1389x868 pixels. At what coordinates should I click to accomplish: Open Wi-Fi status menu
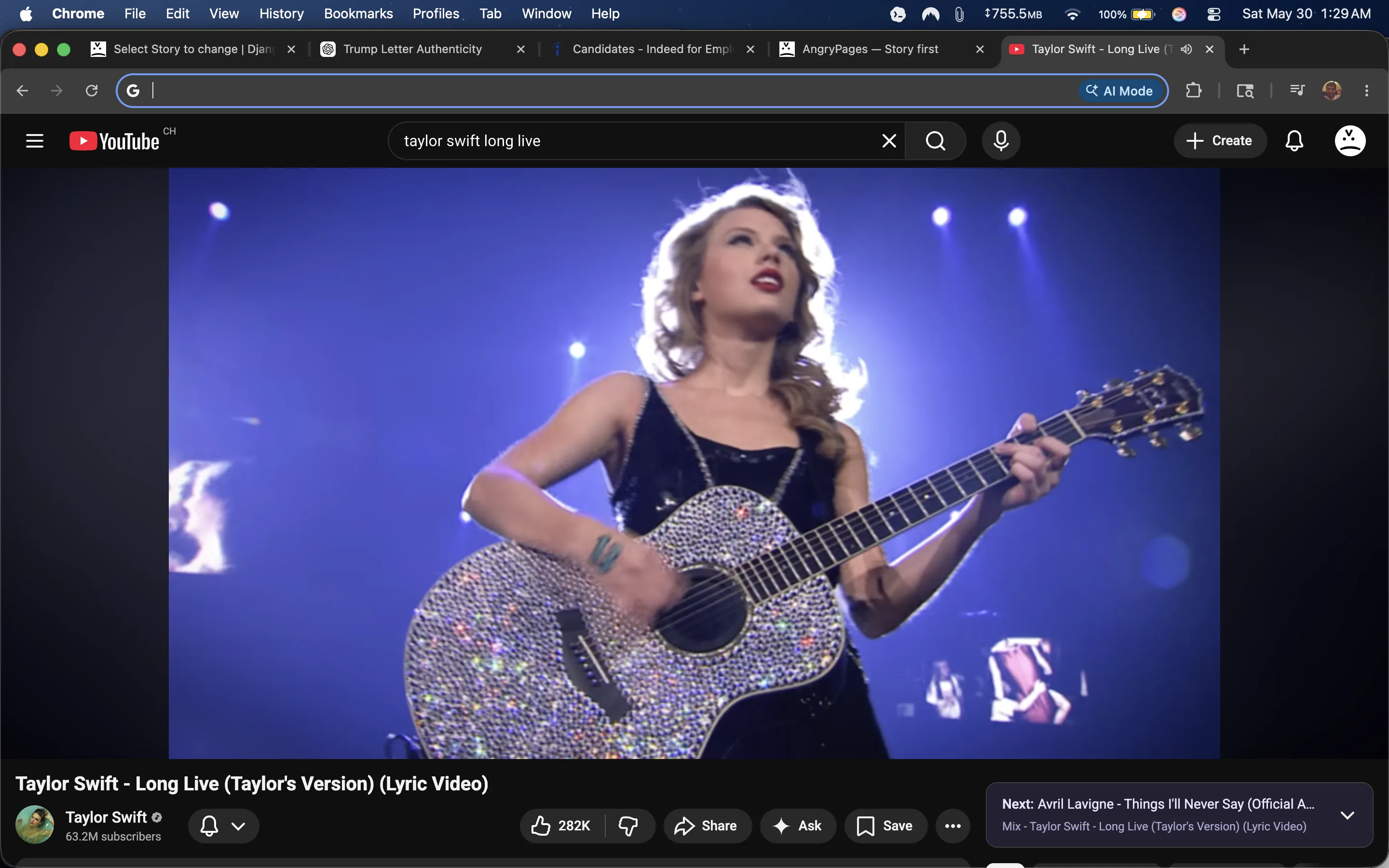tap(1072, 14)
